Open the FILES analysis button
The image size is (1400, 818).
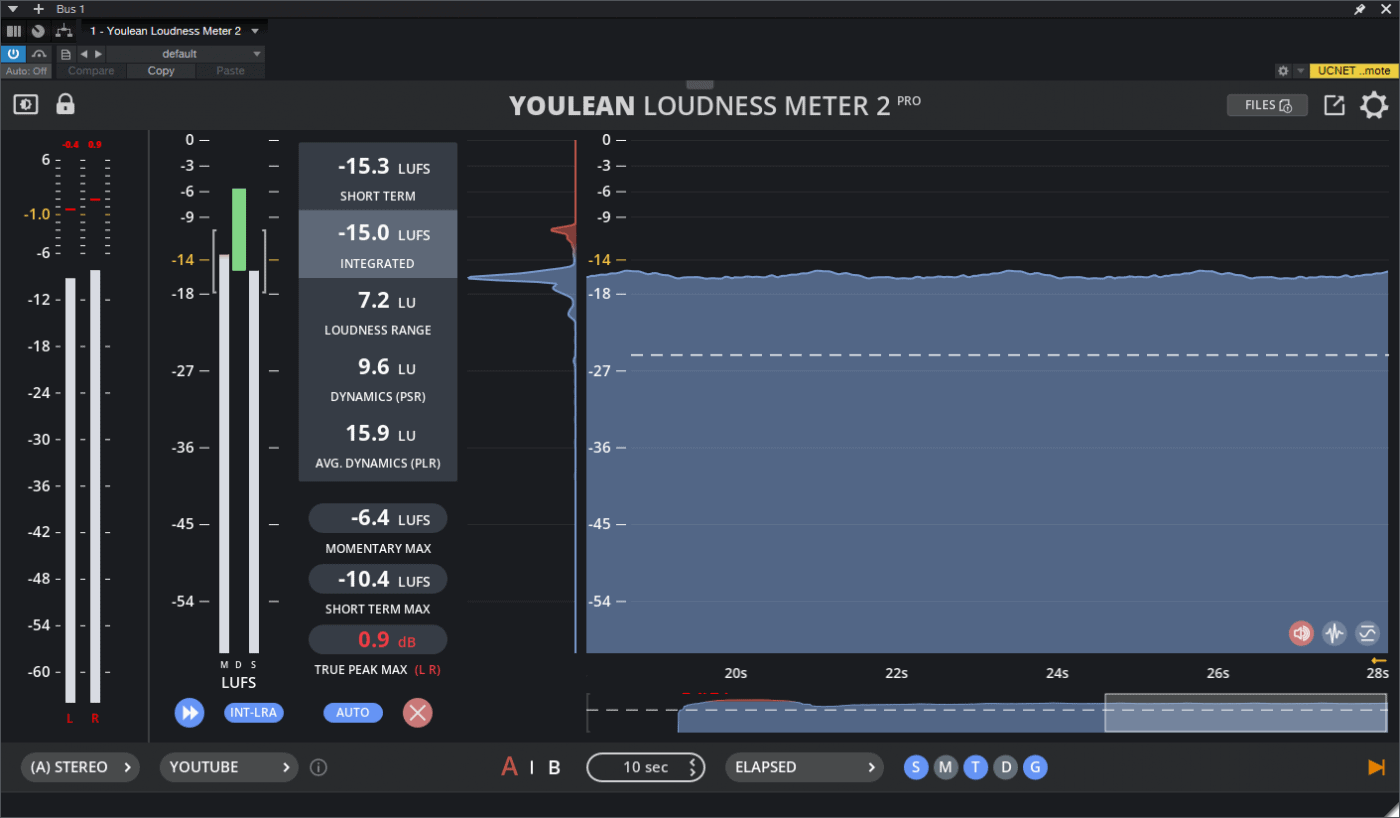pos(1267,105)
